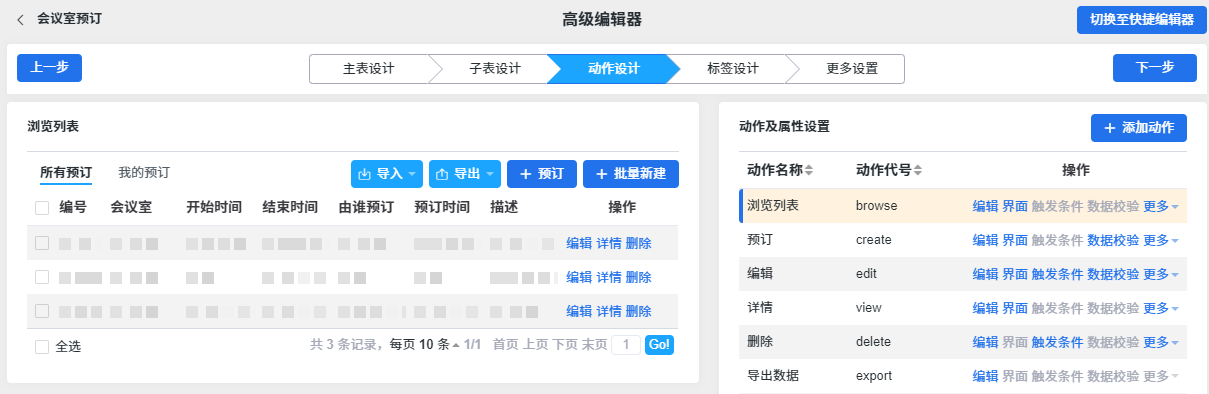
Task: Switch to the 所有预订 tab
Action: (66, 173)
